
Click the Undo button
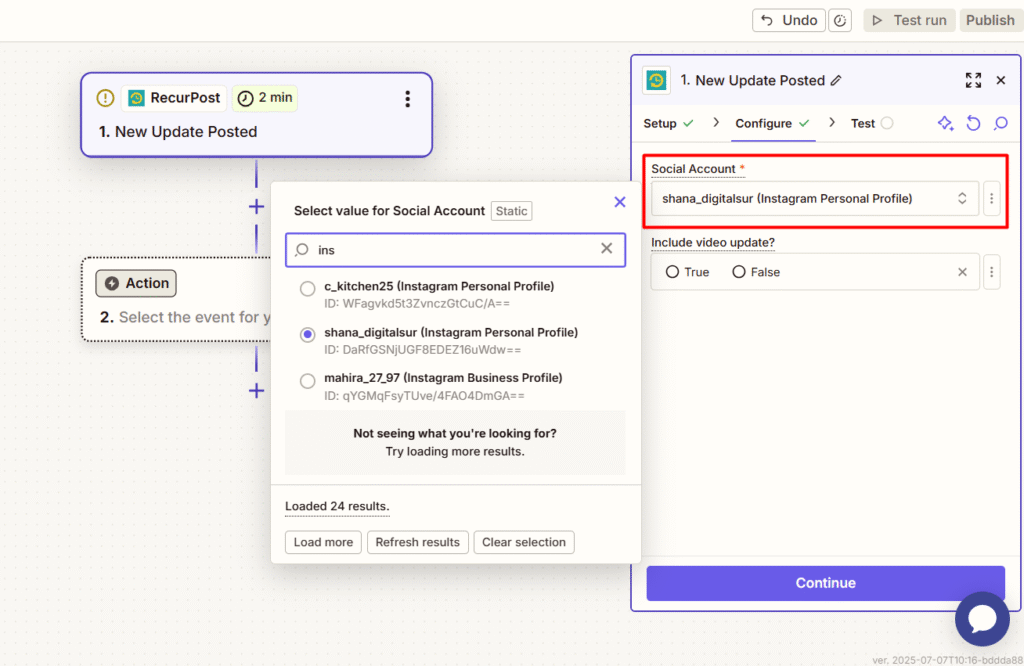click(788, 20)
